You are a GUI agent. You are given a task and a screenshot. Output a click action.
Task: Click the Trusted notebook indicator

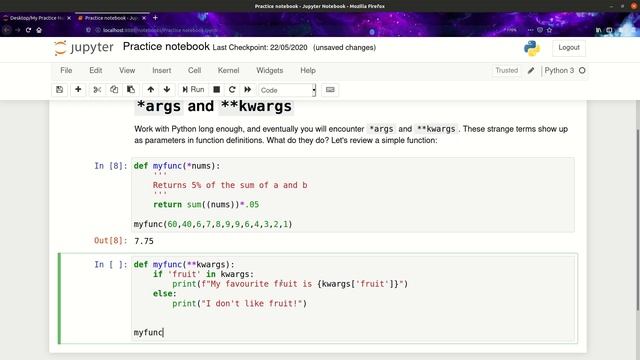(x=507, y=70)
